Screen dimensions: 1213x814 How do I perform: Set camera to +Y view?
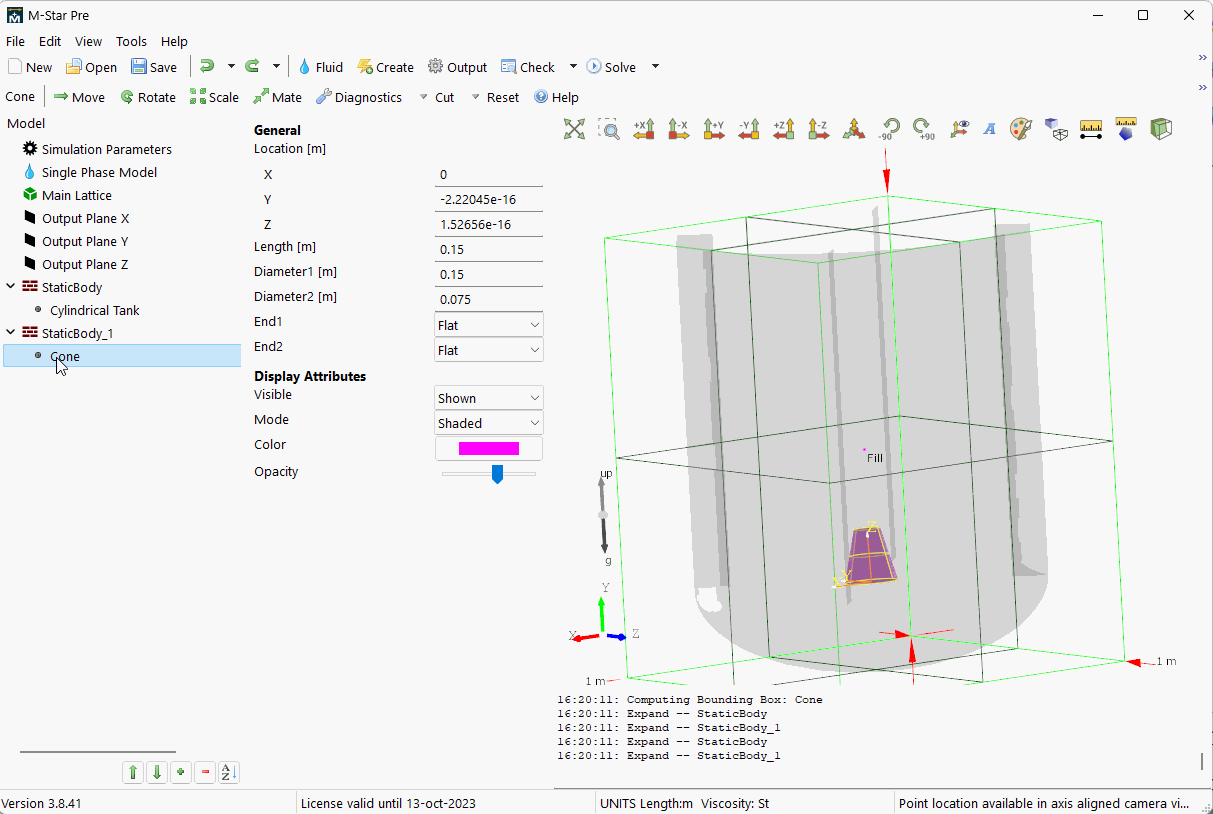714,128
